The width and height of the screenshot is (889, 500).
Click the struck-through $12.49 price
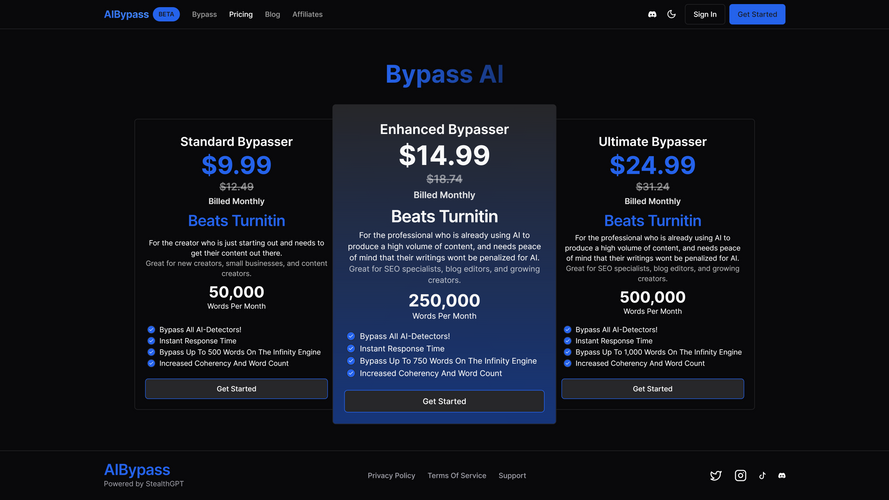236,187
